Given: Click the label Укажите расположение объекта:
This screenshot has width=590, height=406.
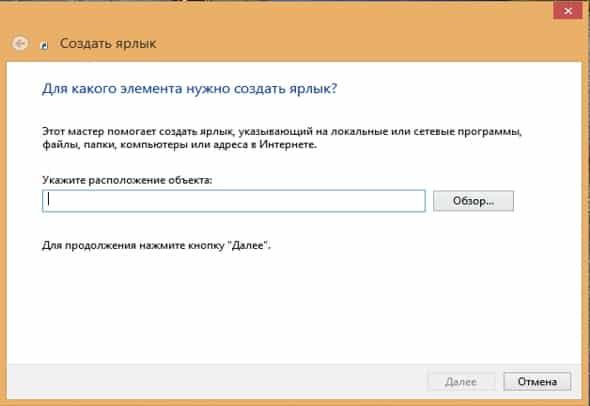Looking at the screenshot, I should coord(127,180).
